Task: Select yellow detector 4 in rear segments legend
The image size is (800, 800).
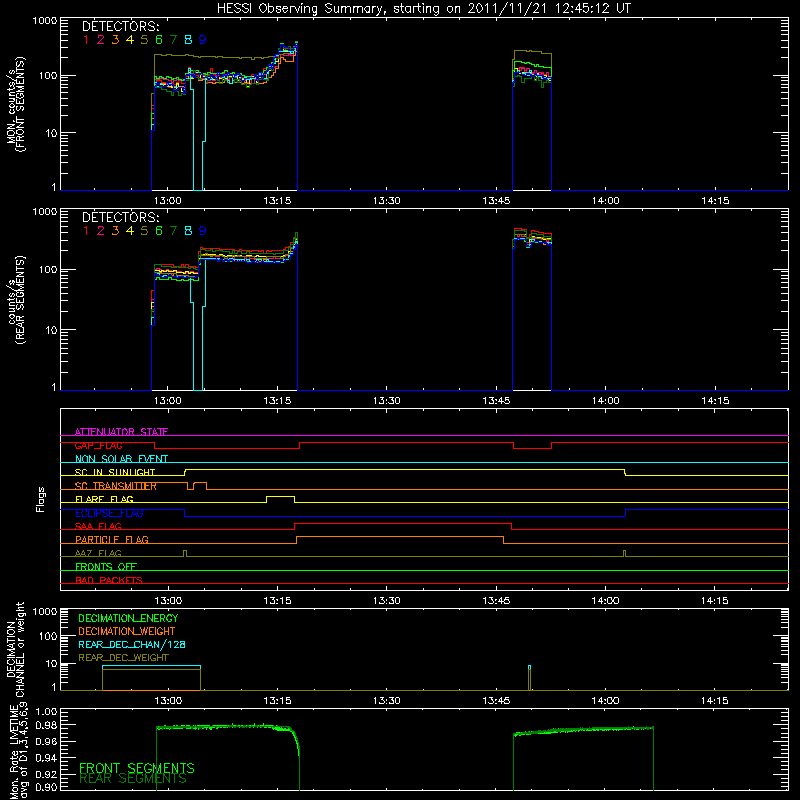Action: click(130, 231)
